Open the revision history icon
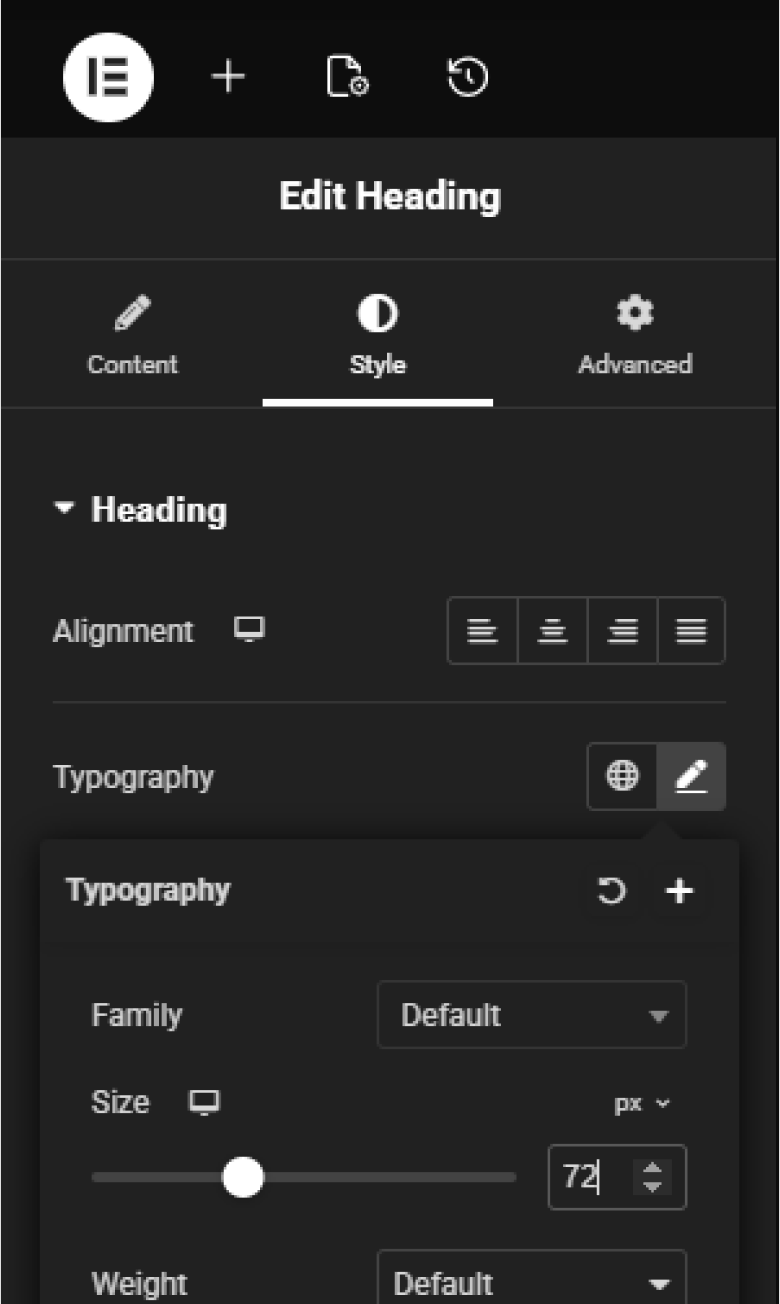The width and height of the screenshot is (780, 1304). (467, 77)
